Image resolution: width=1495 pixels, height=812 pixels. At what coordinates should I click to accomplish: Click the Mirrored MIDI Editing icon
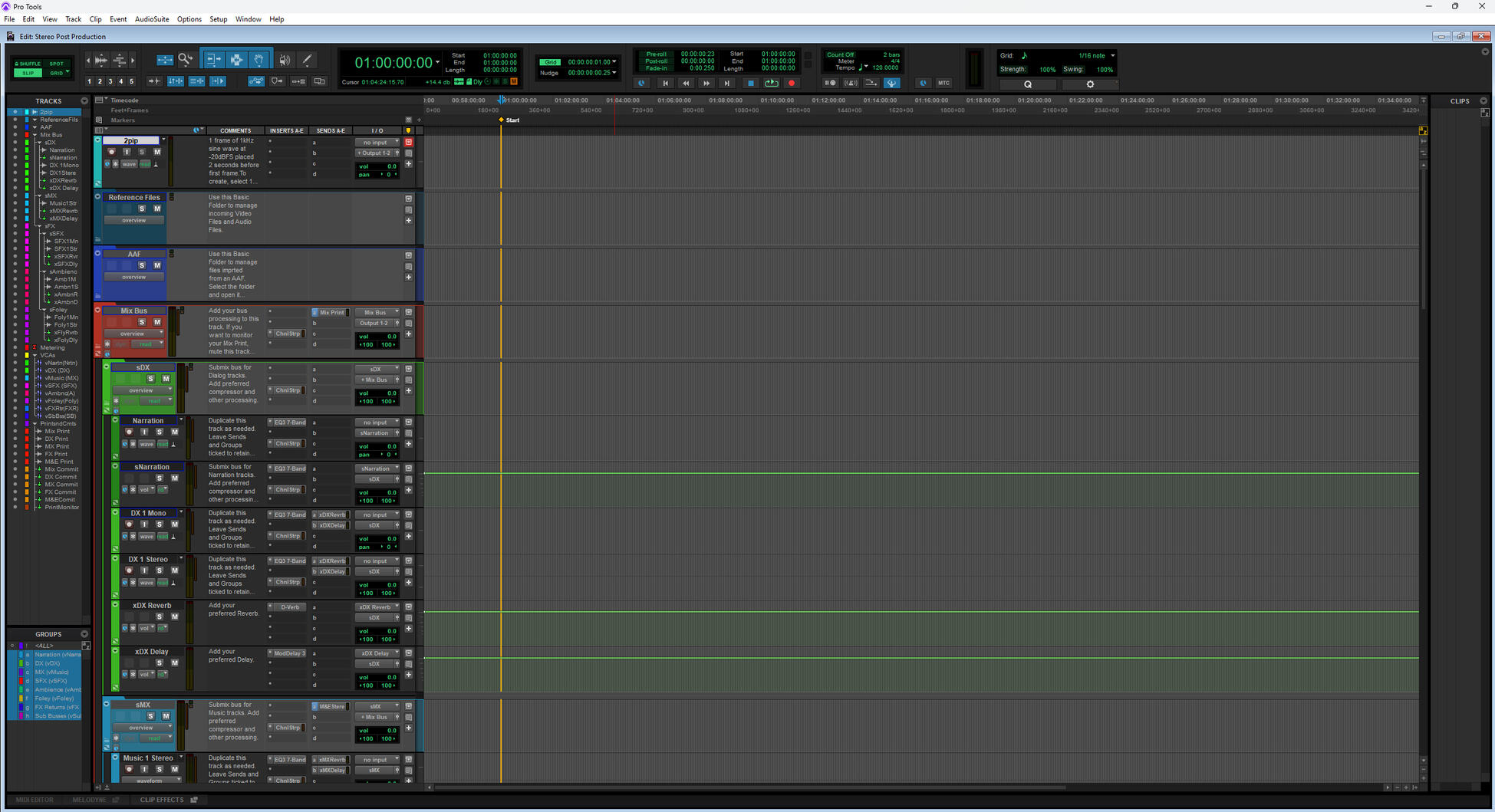click(x=298, y=81)
